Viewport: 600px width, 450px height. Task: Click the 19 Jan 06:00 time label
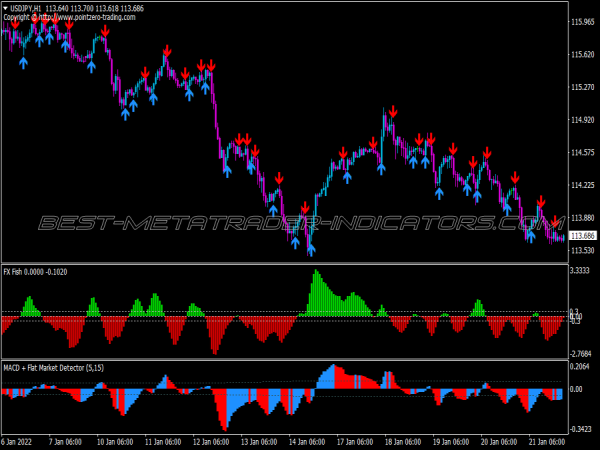451,442
